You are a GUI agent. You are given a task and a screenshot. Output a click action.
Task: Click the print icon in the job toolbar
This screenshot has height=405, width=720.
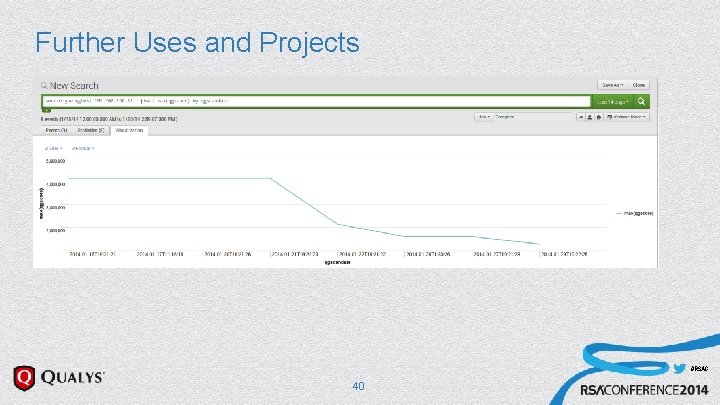[598, 117]
